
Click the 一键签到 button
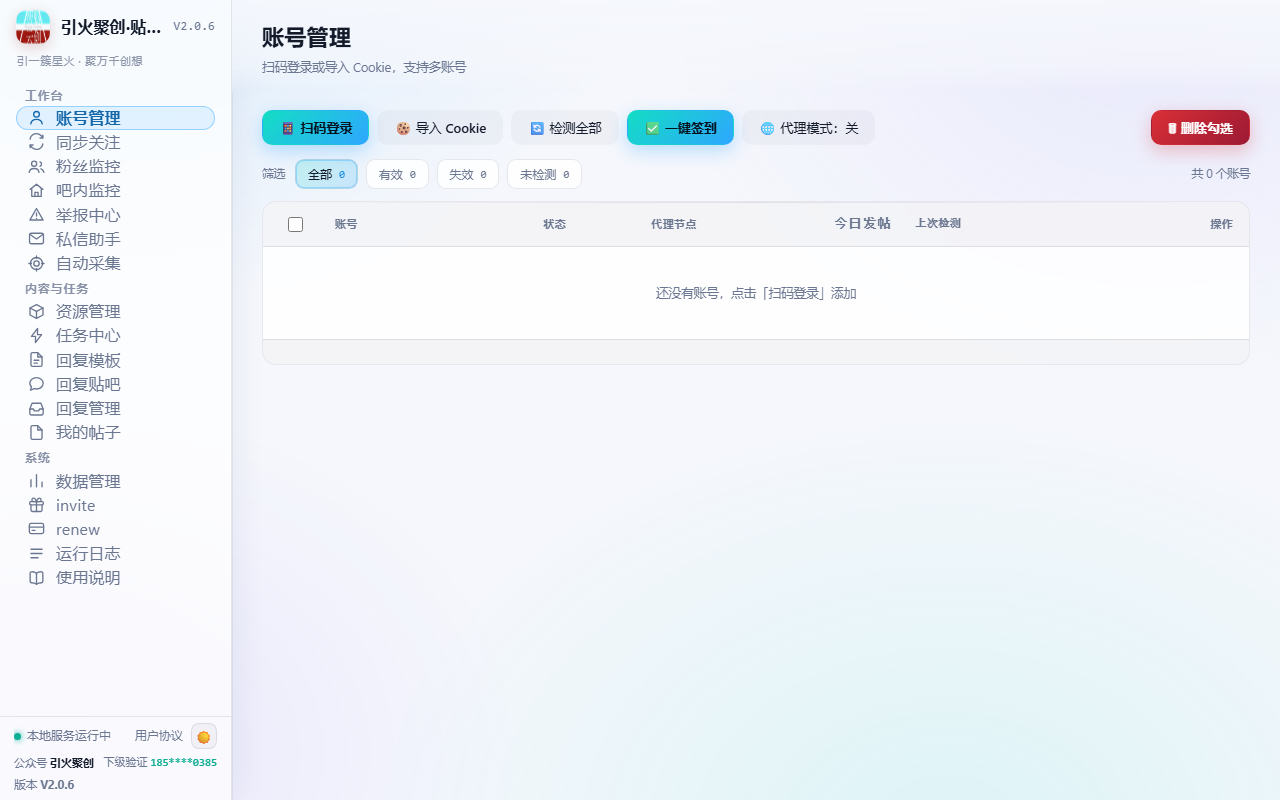[x=680, y=128]
